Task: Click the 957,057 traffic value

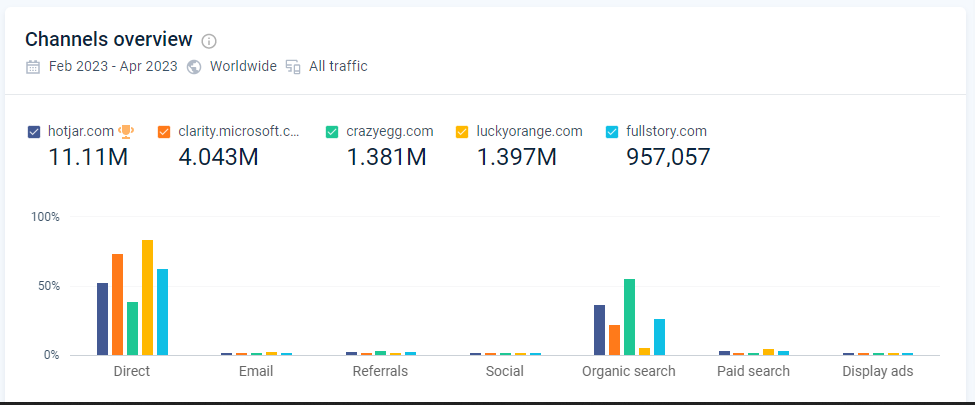Action: click(668, 157)
